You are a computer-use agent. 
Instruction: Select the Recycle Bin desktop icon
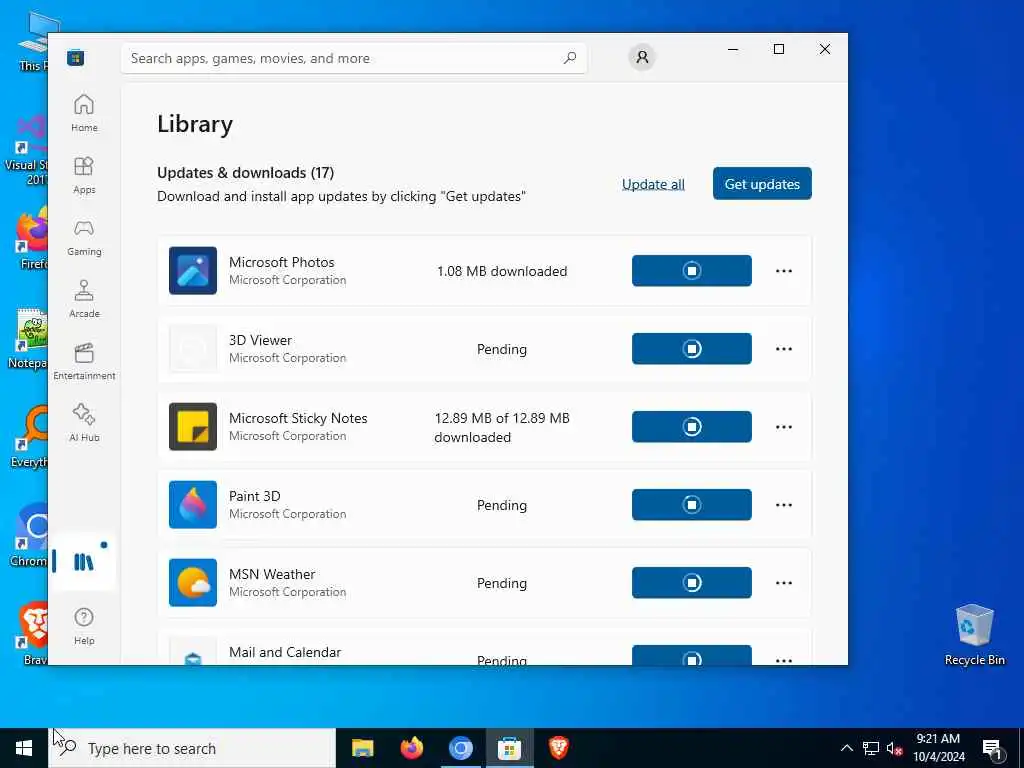pyautogui.click(x=974, y=634)
